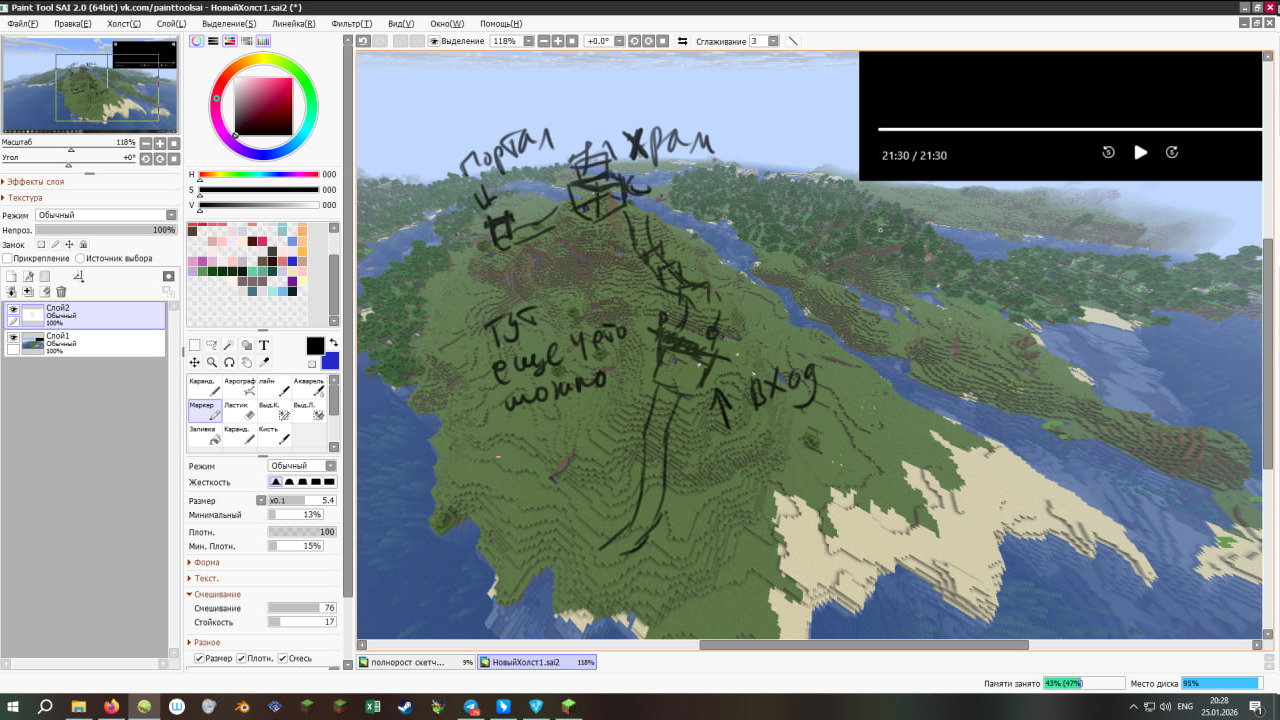Toggle the Размер pressure checkbox
The width and height of the screenshot is (1280, 720).
pyautogui.click(x=200, y=658)
